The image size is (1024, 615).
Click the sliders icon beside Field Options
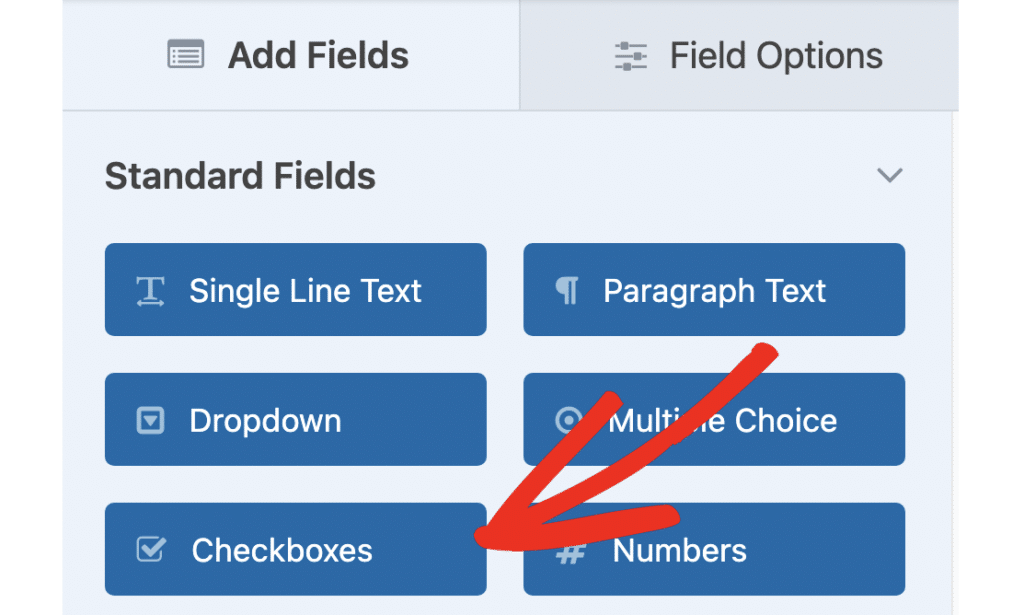tap(629, 55)
